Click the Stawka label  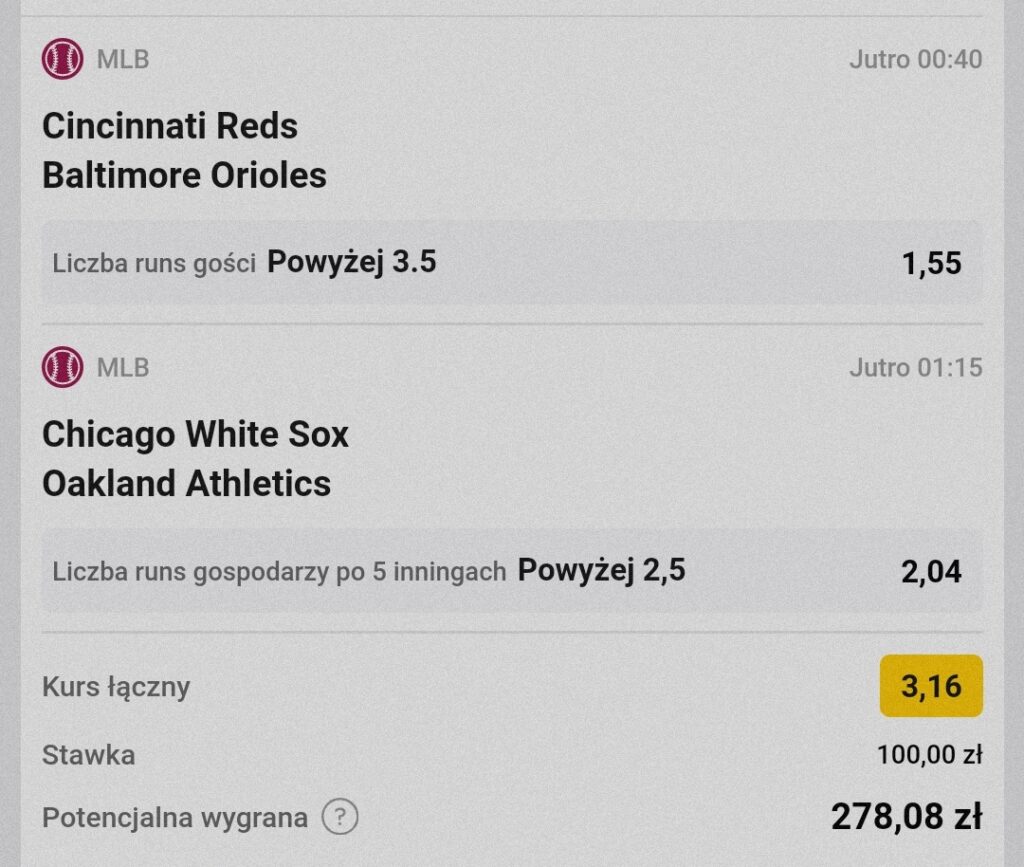point(89,755)
